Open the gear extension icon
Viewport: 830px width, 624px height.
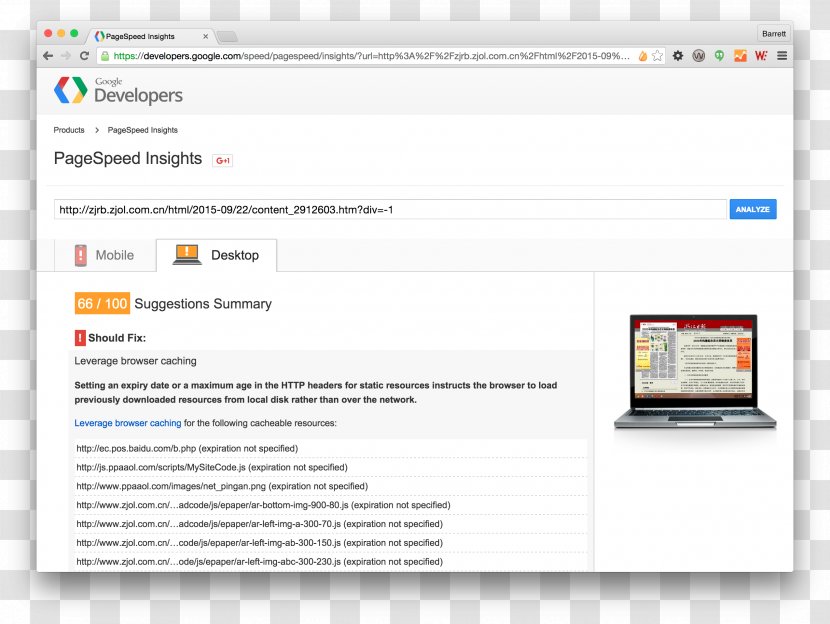click(x=678, y=56)
